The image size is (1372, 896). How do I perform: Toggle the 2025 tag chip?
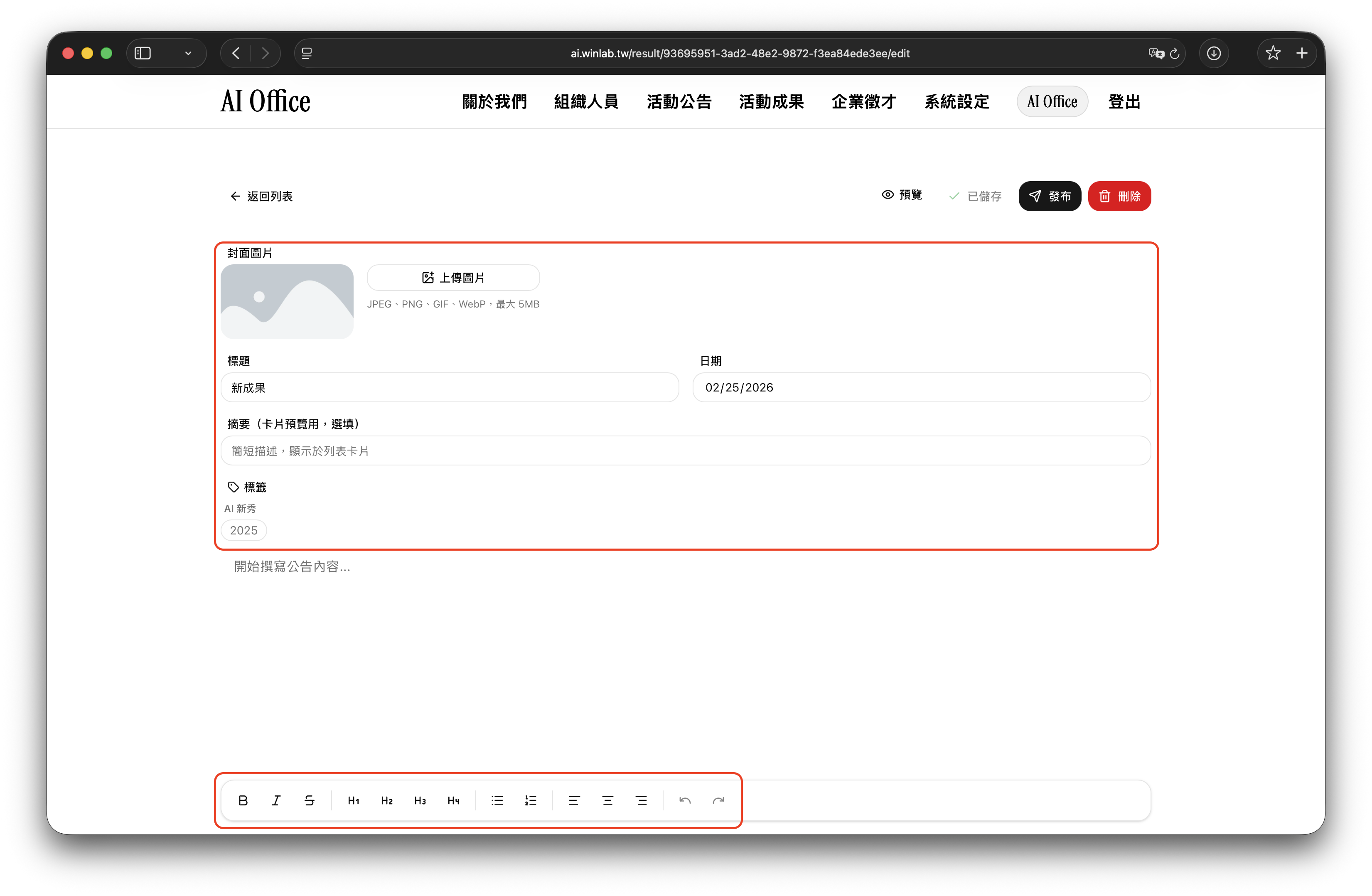(244, 530)
